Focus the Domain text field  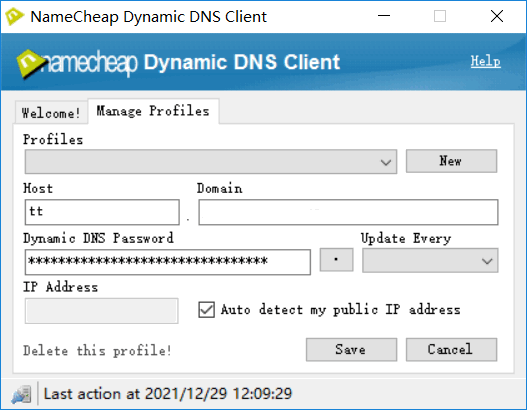click(348, 212)
